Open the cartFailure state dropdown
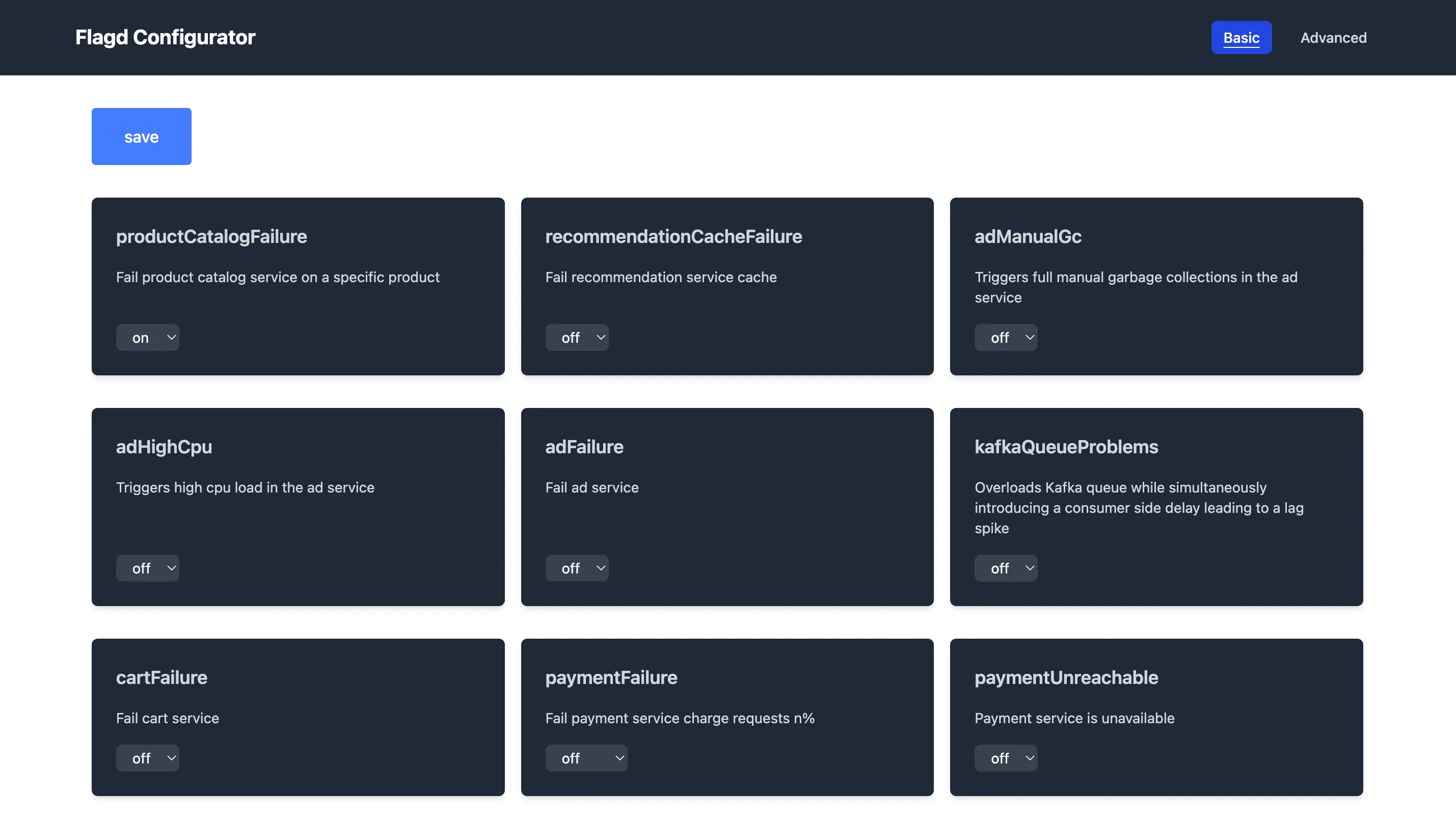Screen dimensions: 1456x821 (x=148, y=758)
